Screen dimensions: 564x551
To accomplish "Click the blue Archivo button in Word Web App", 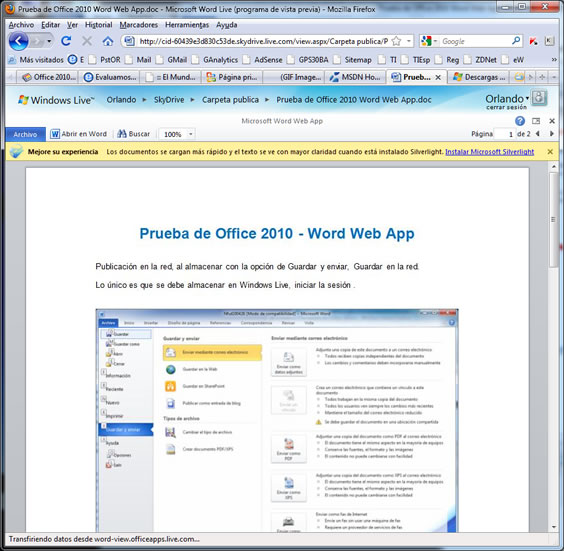I will [x=25, y=134].
